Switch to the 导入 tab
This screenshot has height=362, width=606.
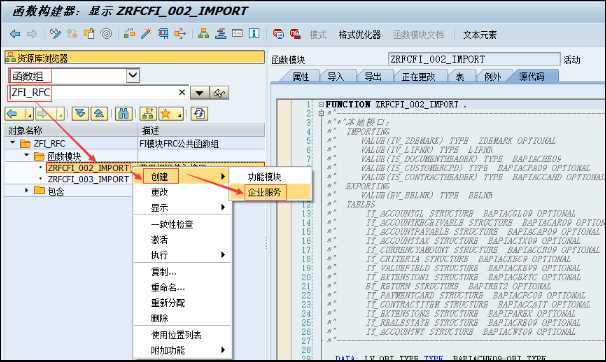tap(335, 76)
